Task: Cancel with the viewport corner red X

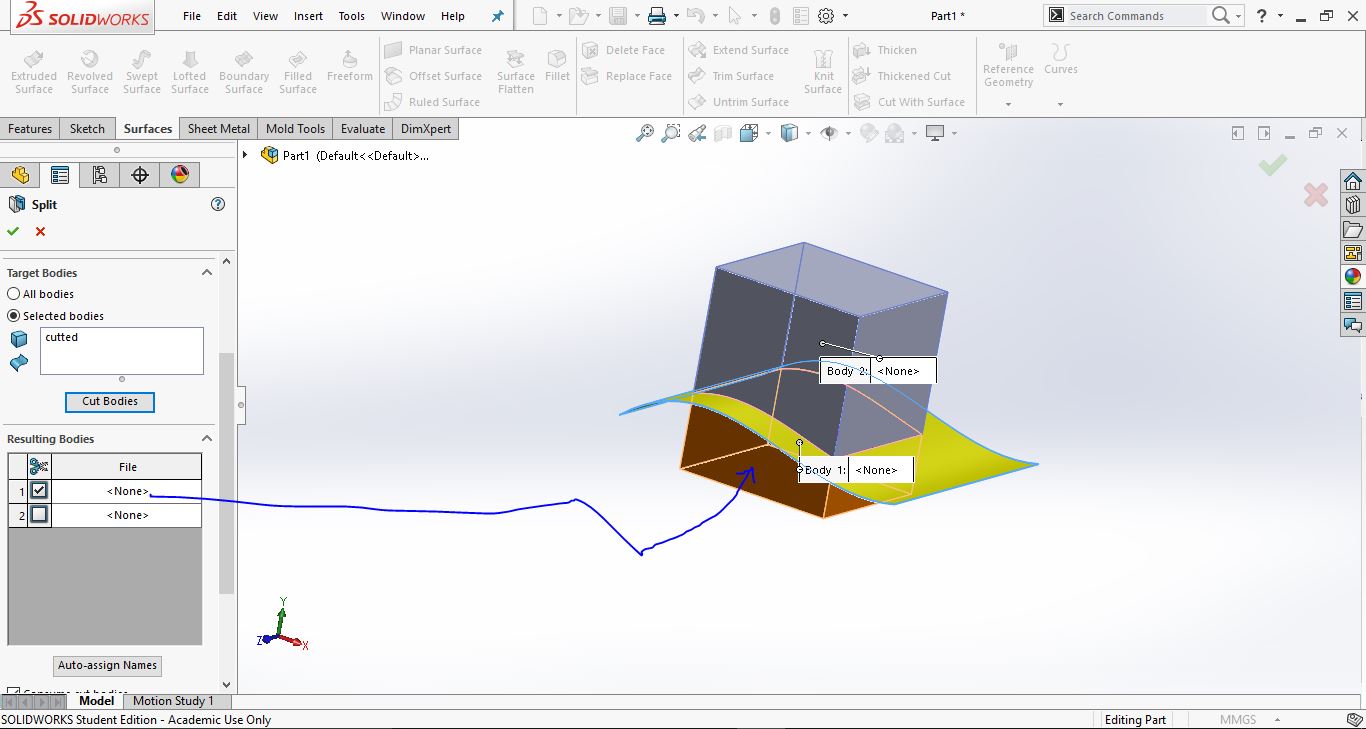Action: [x=1316, y=195]
